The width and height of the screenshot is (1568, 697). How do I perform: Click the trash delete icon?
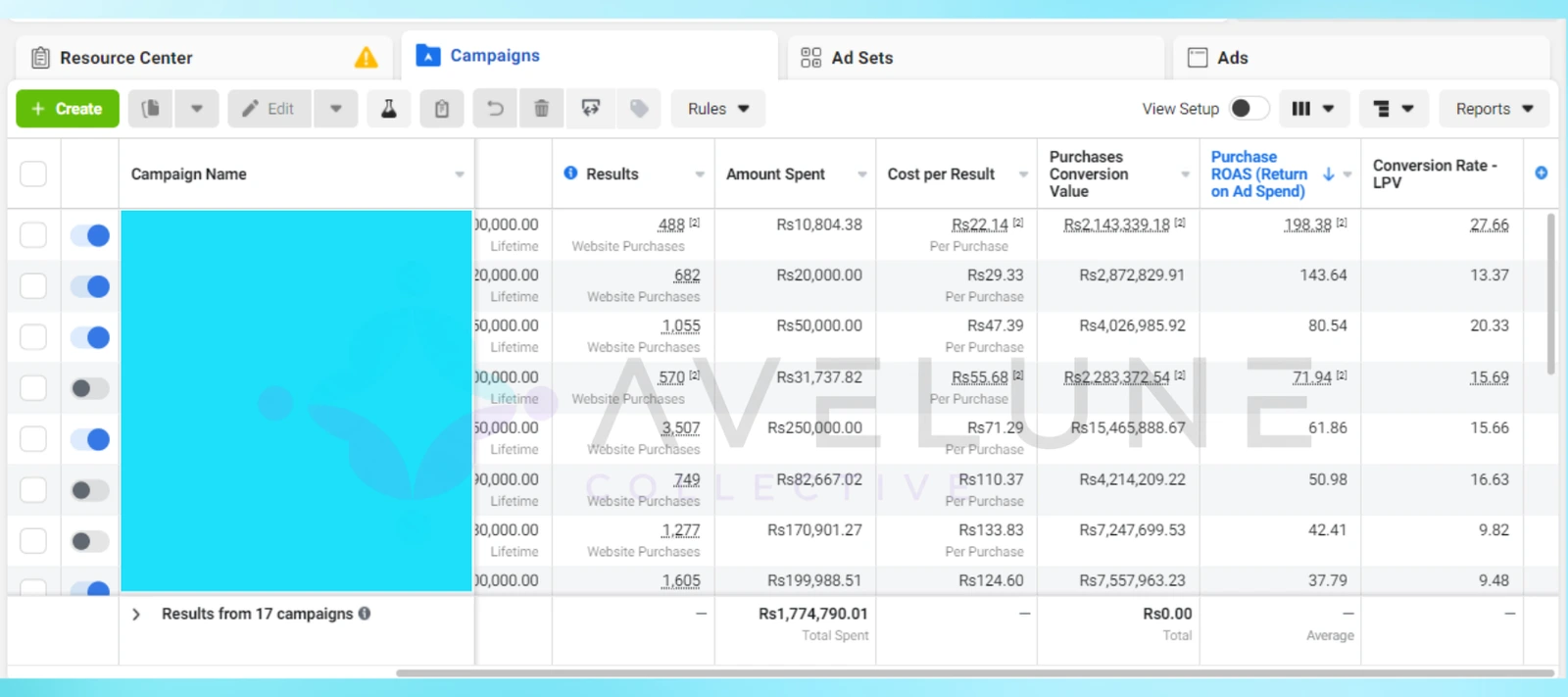[x=541, y=109]
